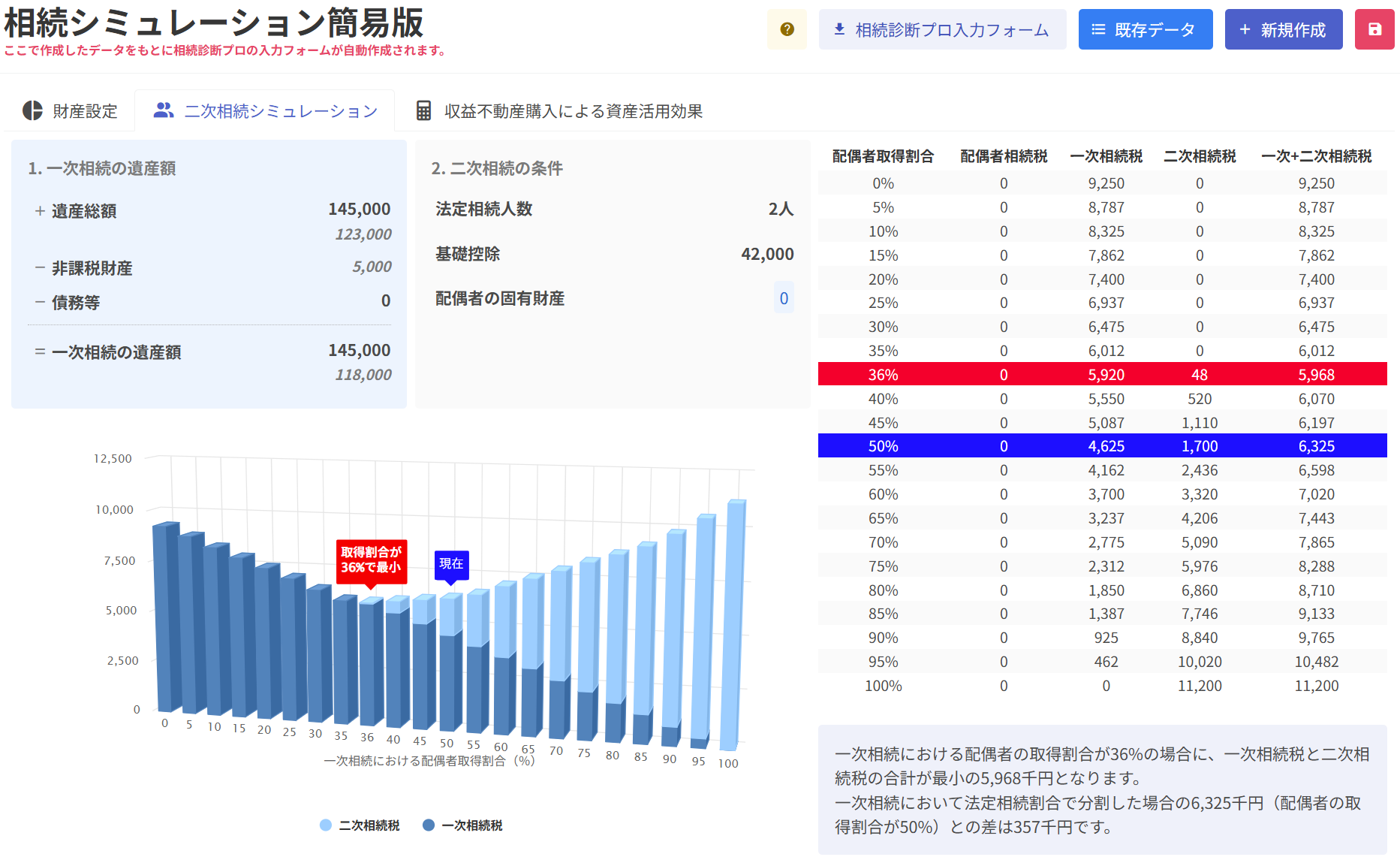Click the calculator icon for 収益不動産 tab
Screen dimensions: 1400x860
pos(423,110)
